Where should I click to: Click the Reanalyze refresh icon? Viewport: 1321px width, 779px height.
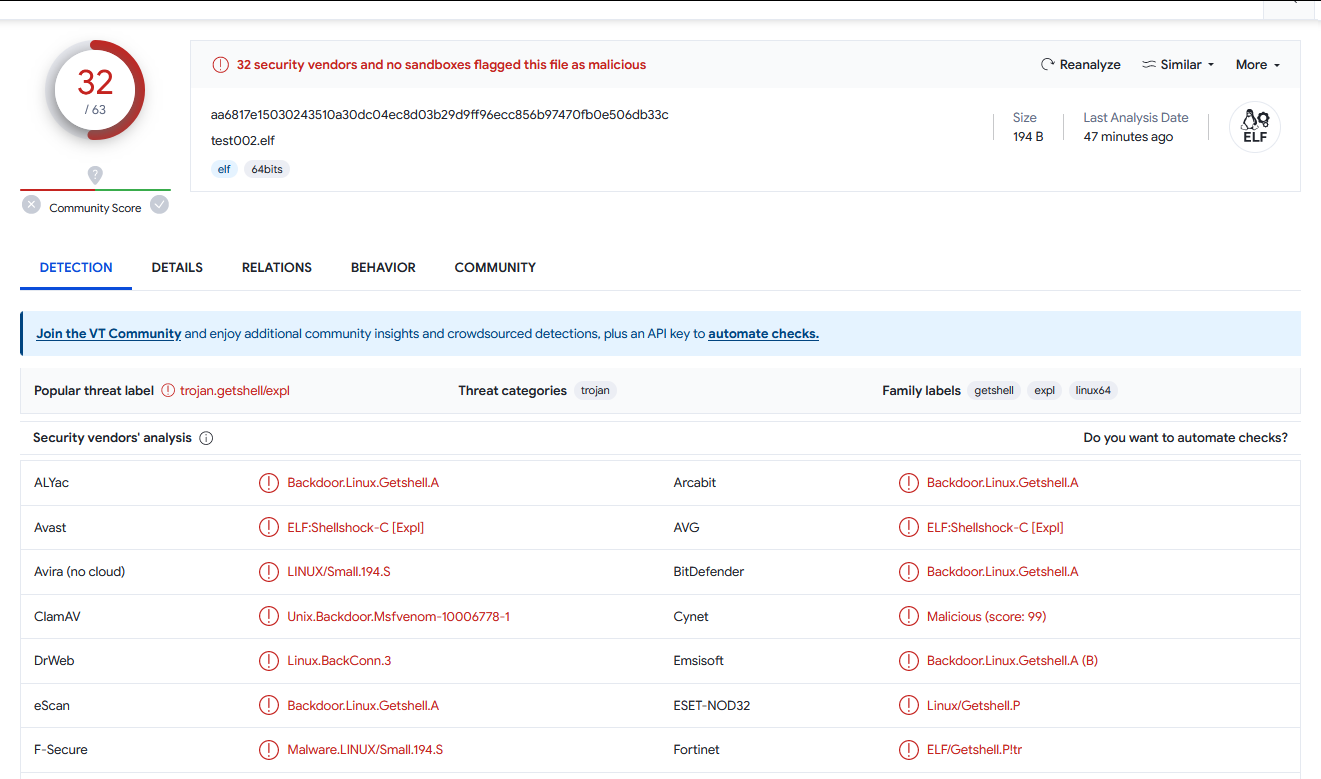point(1048,64)
